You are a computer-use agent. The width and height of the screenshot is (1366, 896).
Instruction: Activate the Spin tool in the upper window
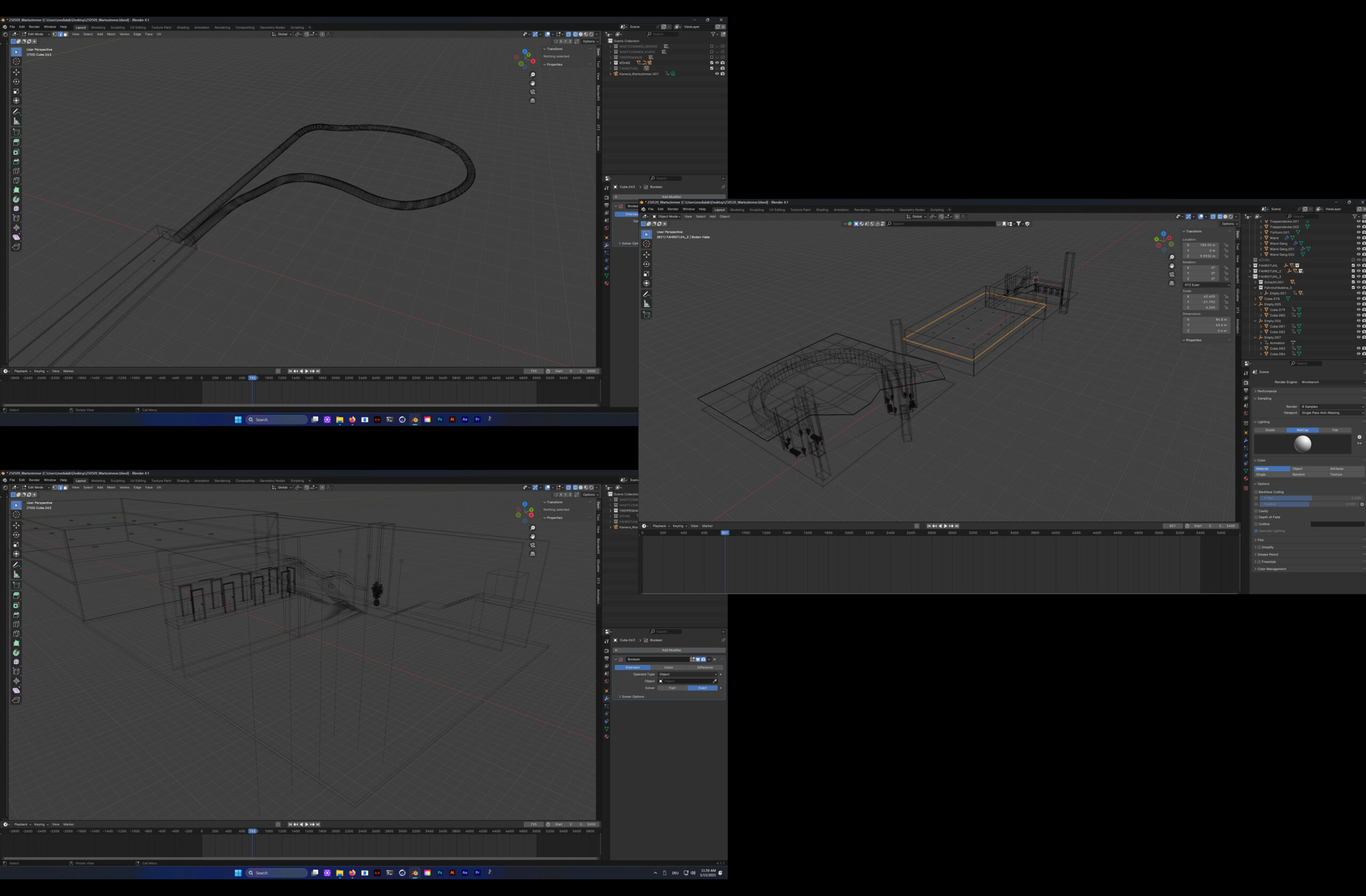[16, 199]
